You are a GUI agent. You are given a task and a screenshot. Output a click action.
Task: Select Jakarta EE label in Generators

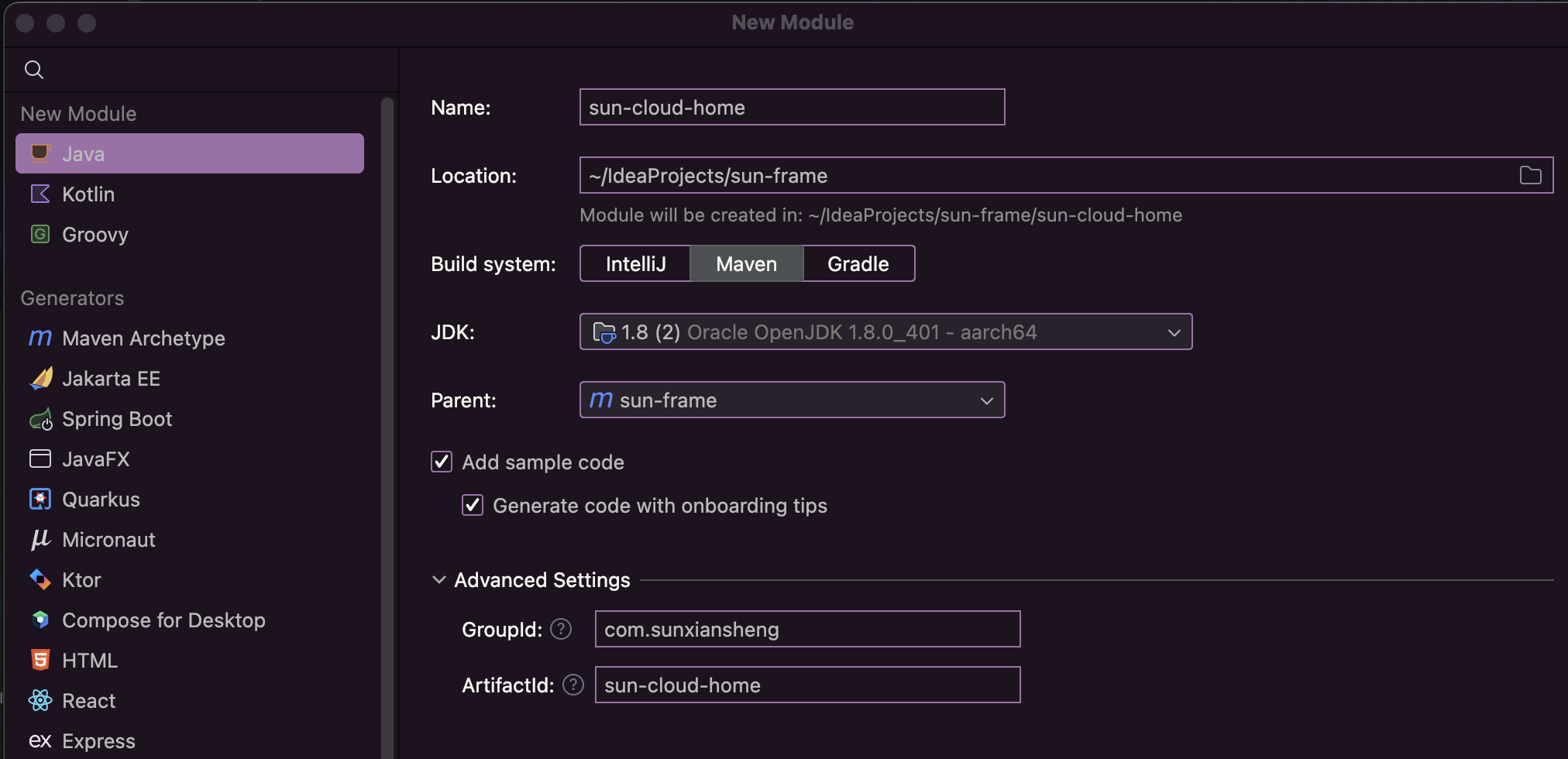click(111, 379)
